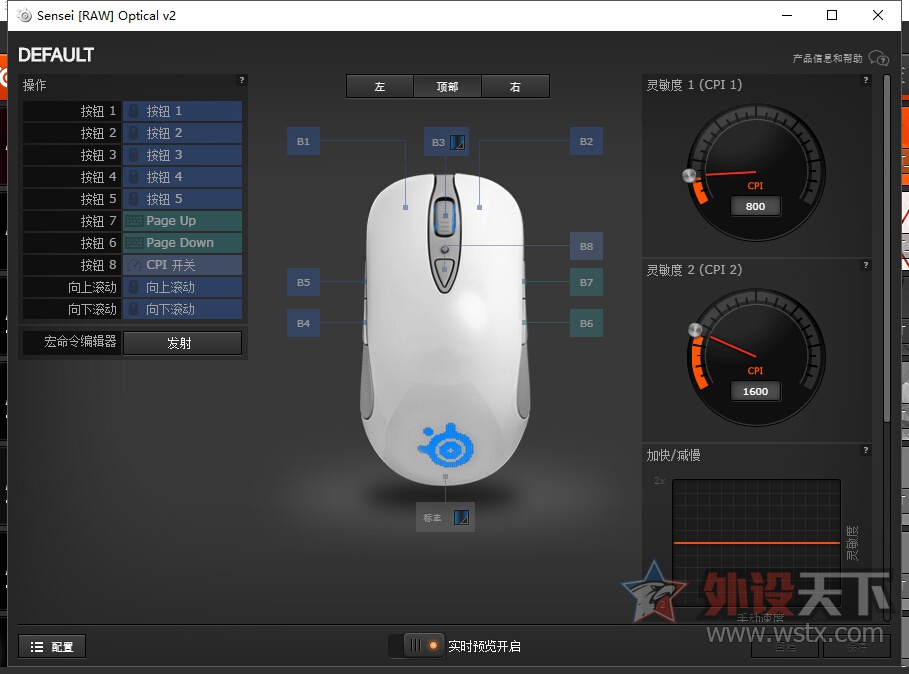Select the B3 label on mouse diagram

(x=438, y=142)
